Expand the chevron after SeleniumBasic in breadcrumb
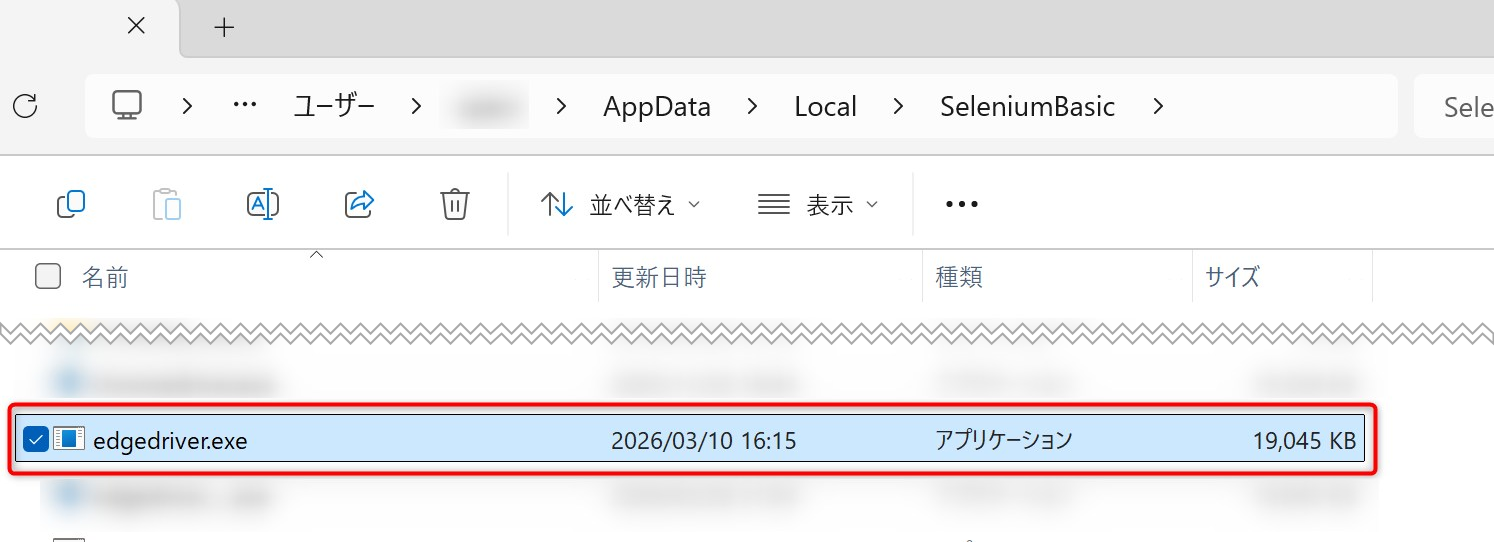Image resolution: width=1494 pixels, height=542 pixels. pyautogui.click(x=1158, y=106)
